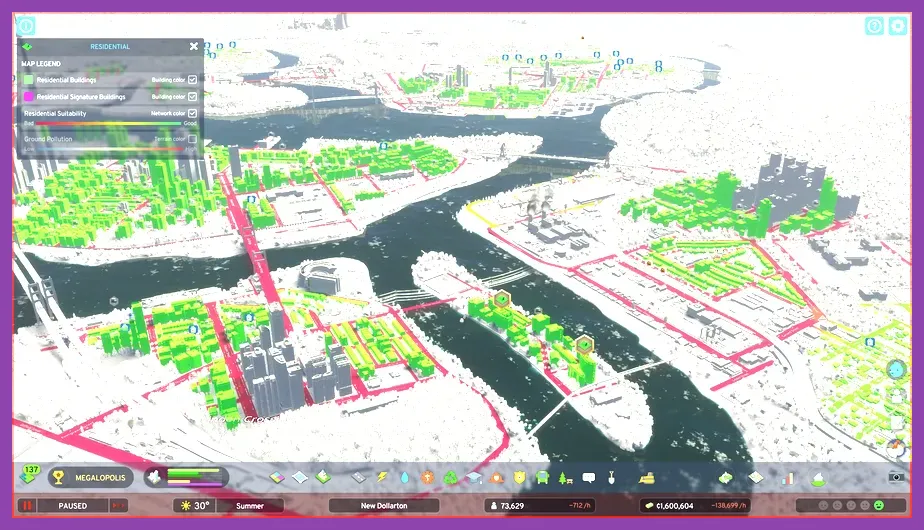Select the Zones tool icon
This screenshot has height=530, width=924.
click(276, 478)
